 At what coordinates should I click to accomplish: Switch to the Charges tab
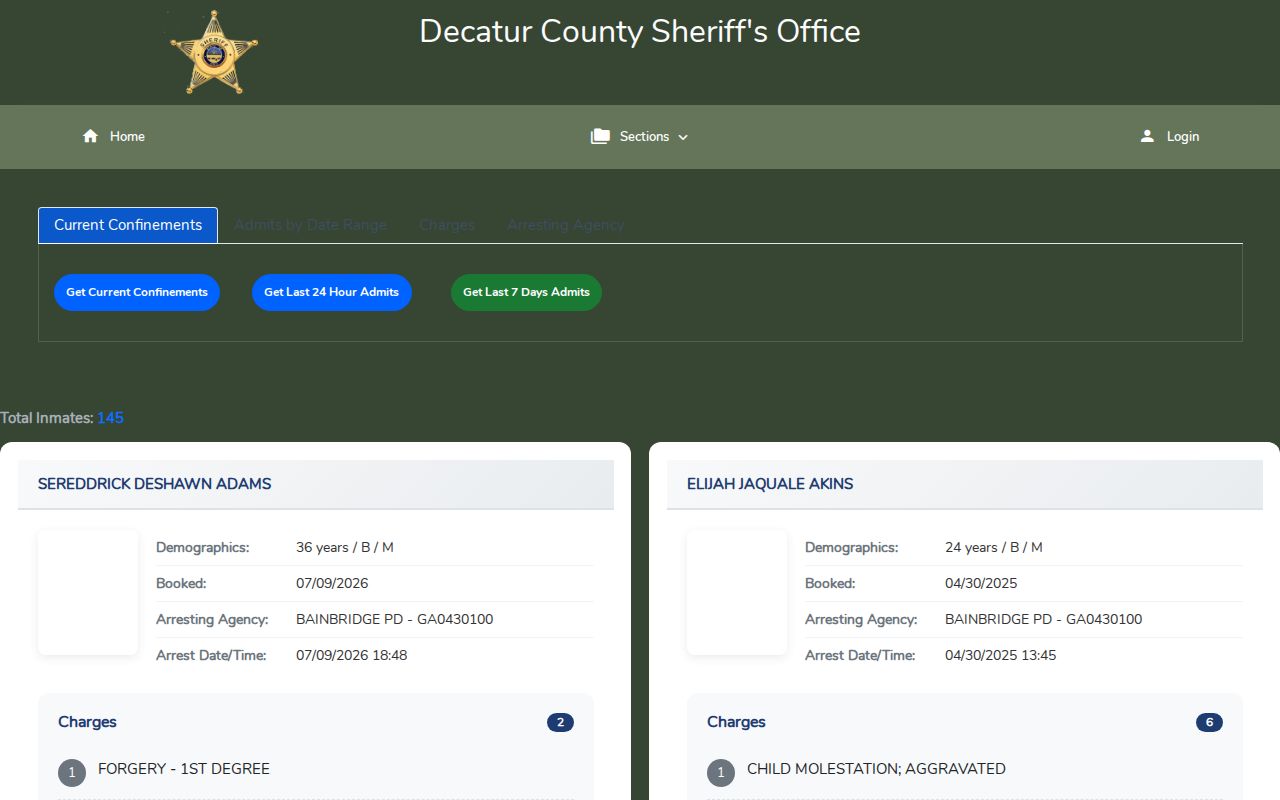[447, 225]
